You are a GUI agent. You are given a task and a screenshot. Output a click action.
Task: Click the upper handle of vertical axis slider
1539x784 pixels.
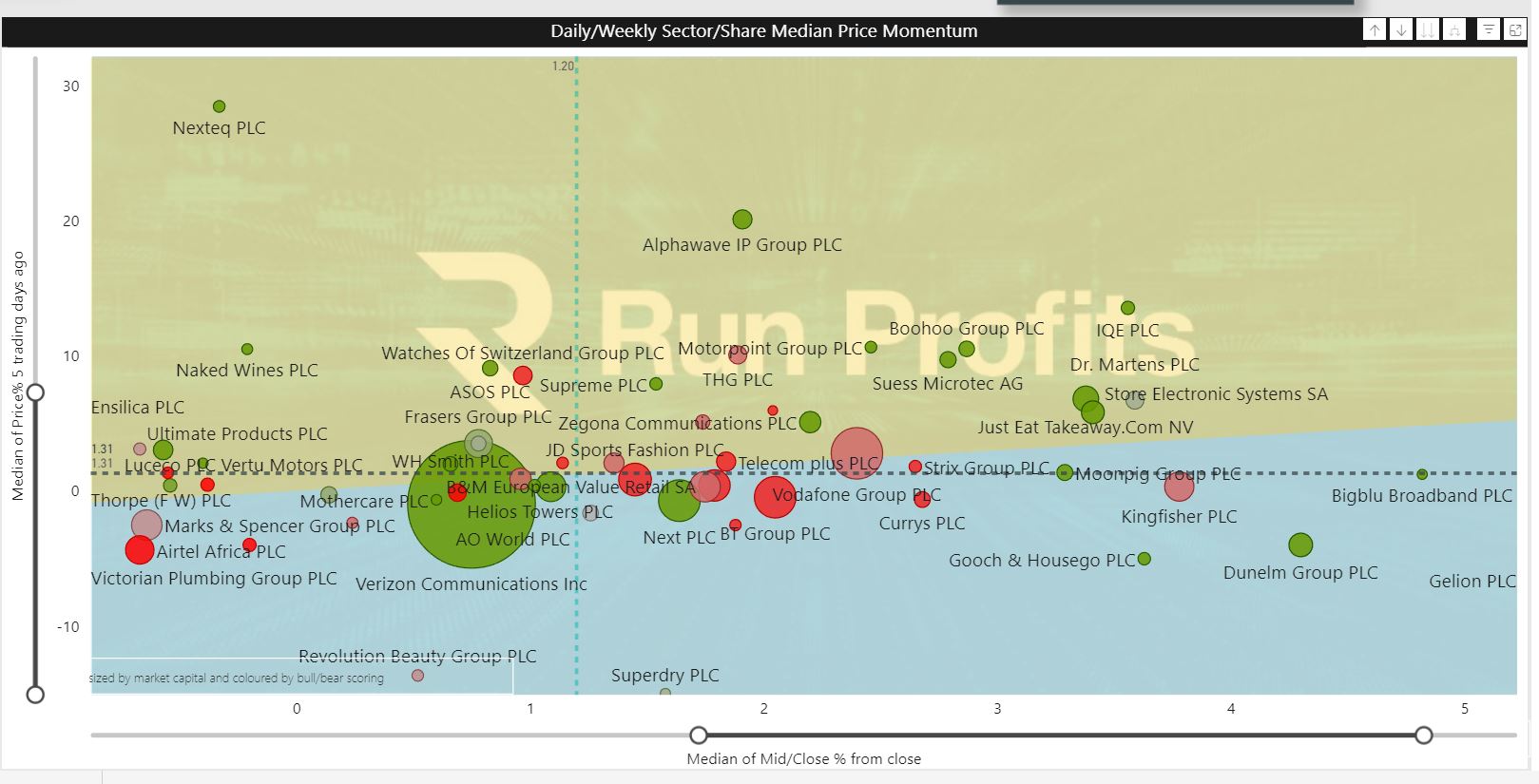coord(35,392)
